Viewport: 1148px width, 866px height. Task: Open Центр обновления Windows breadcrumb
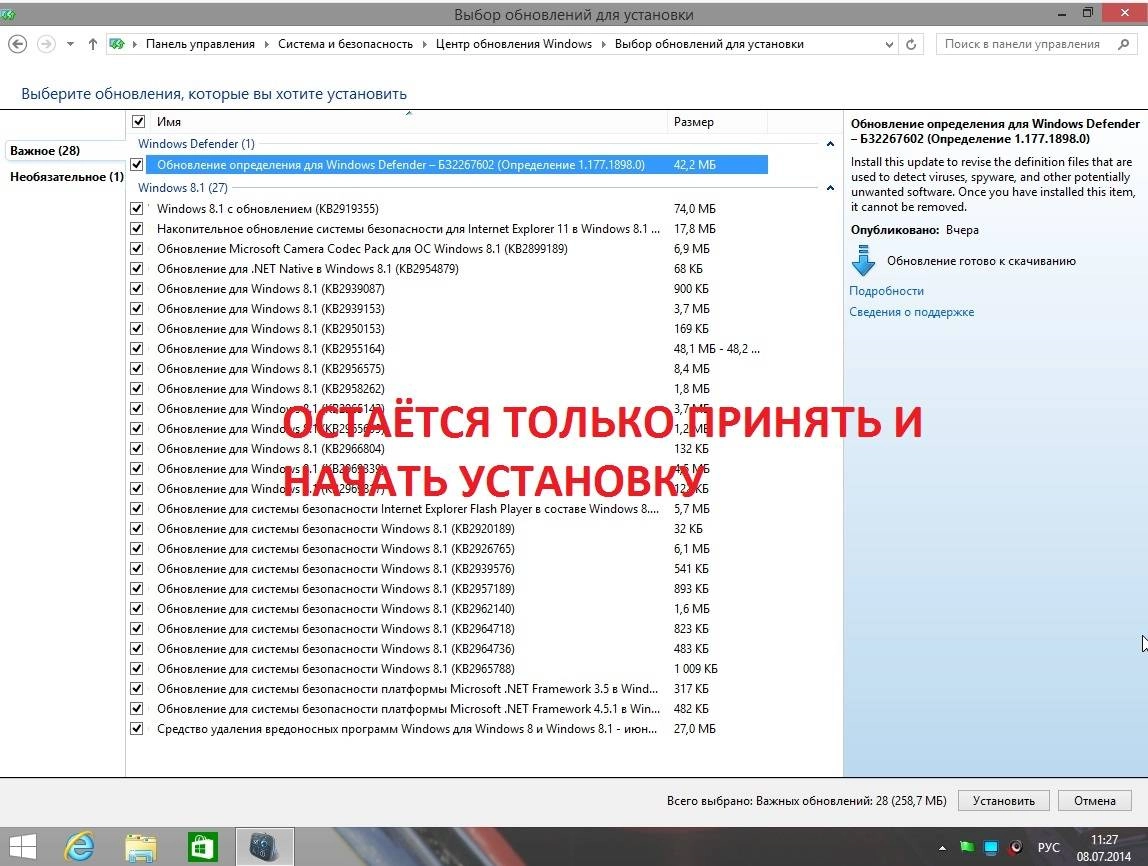pyautogui.click(x=513, y=44)
